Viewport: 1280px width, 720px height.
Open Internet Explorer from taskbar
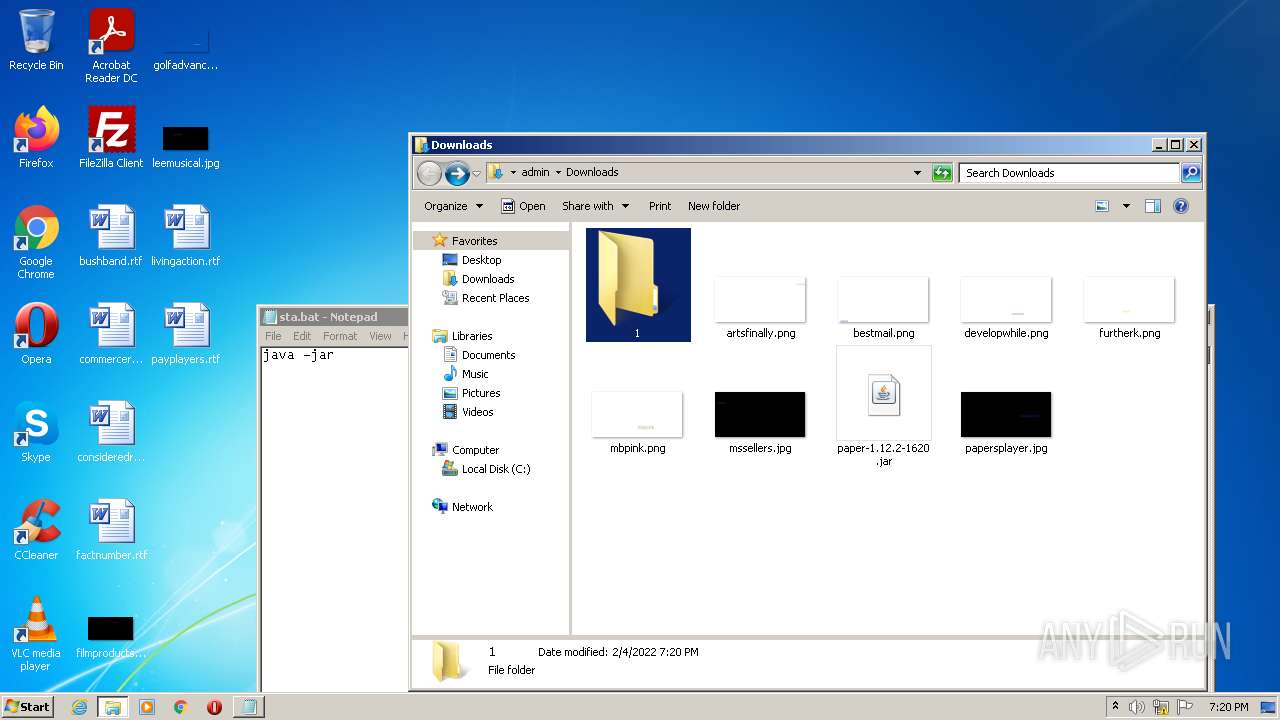tap(79, 707)
